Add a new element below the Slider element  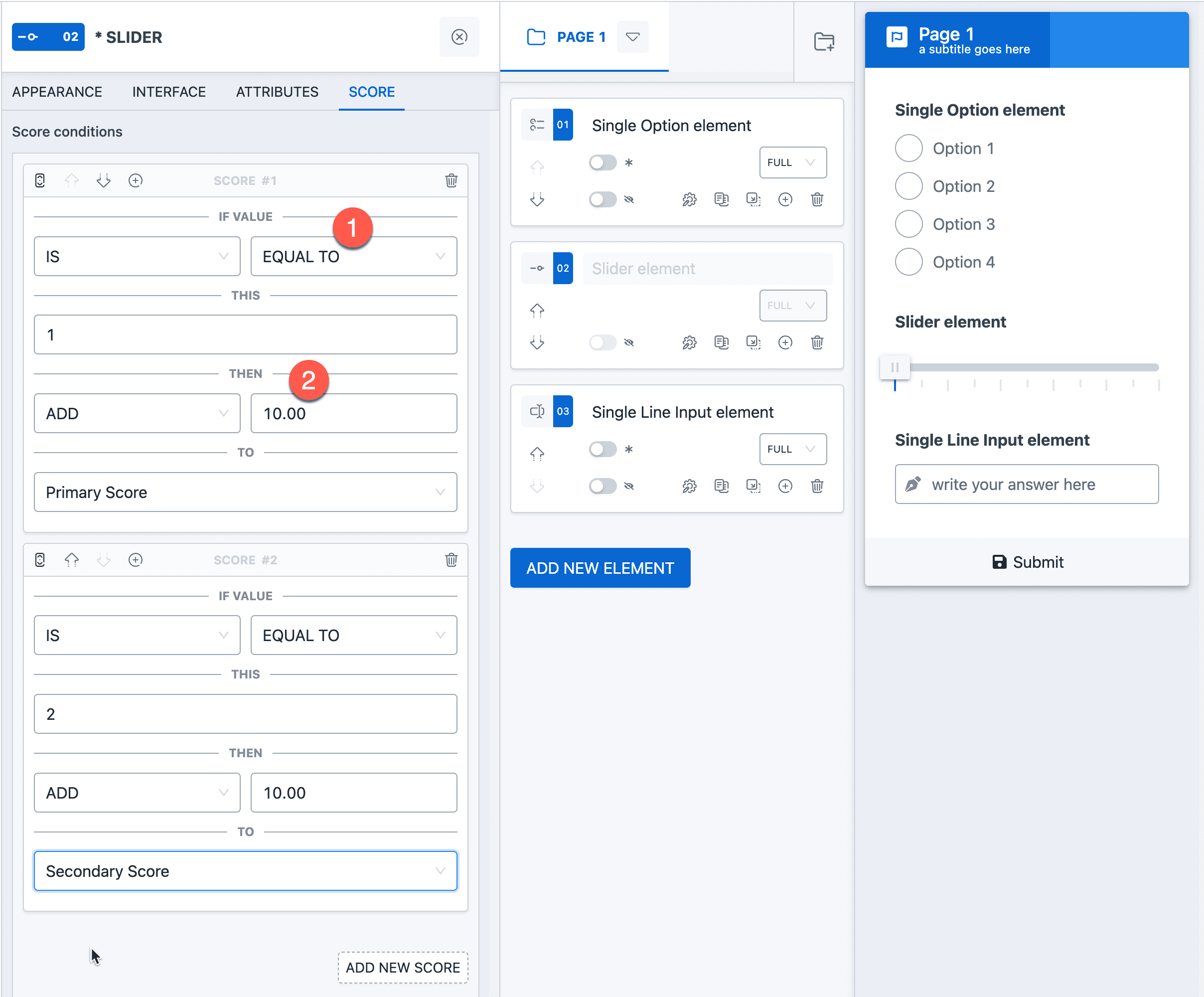tap(785, 342)
